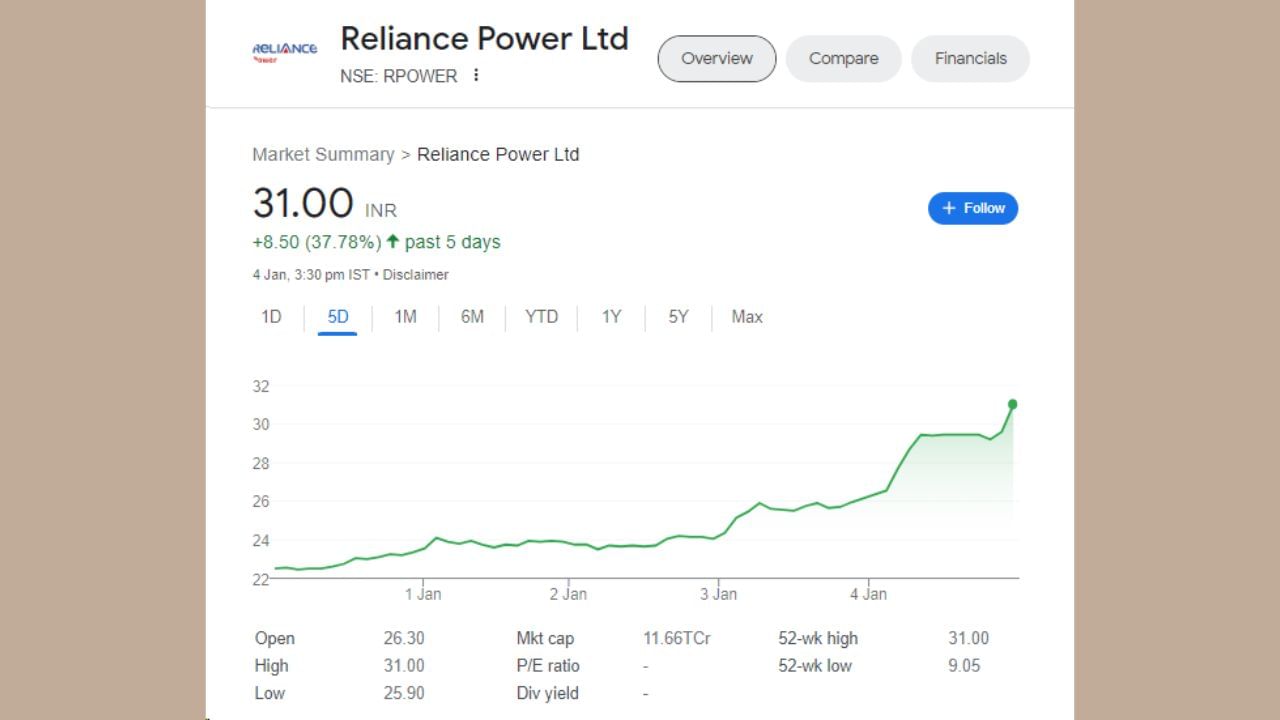Screen dimensions: 1280x720
Task: Click the 3 Jan axis label
Action: 718,594
